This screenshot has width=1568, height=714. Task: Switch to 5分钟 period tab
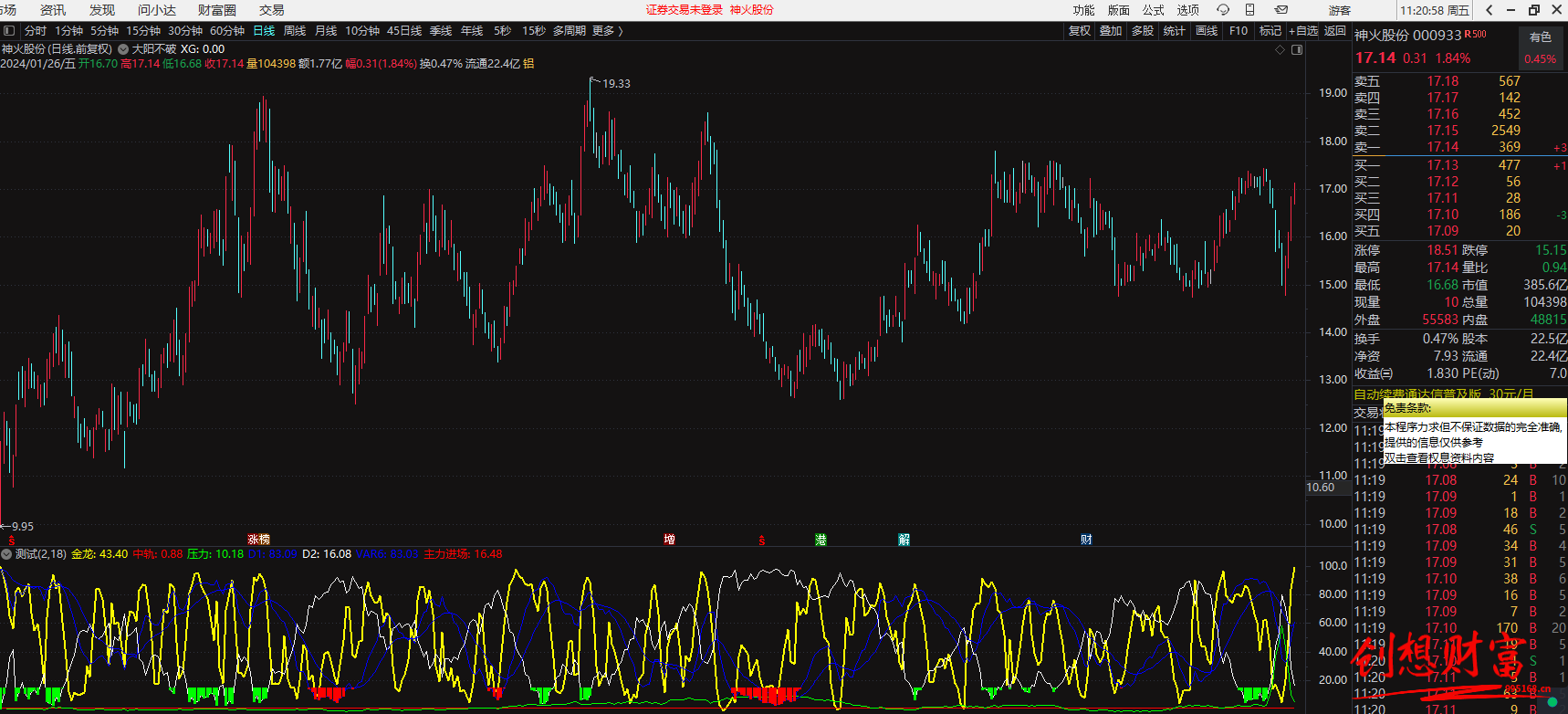coord(104,31)
